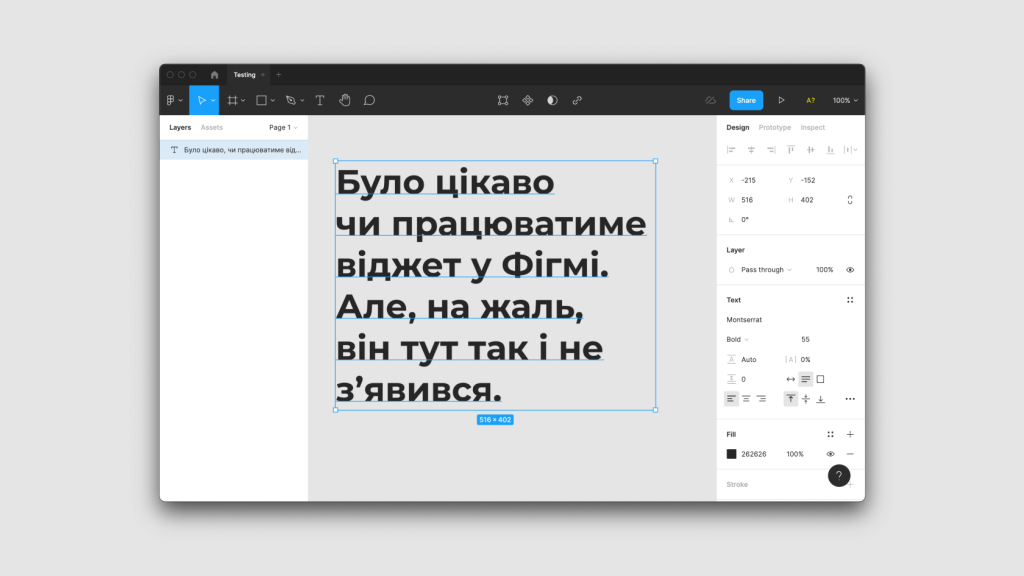Add a new fill with plus button
This screenshot has height=576, width=1024.
(x=850, y=434)
